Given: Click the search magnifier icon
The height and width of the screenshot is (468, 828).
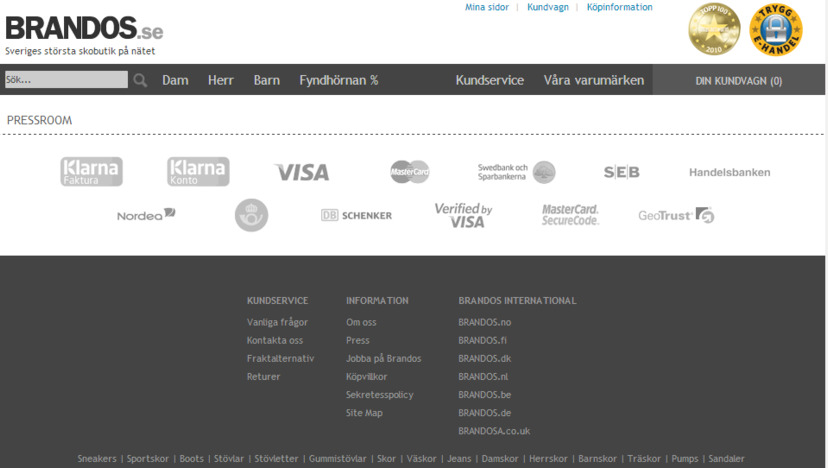Looking at the screenshot, I should [x=140, y=80].
